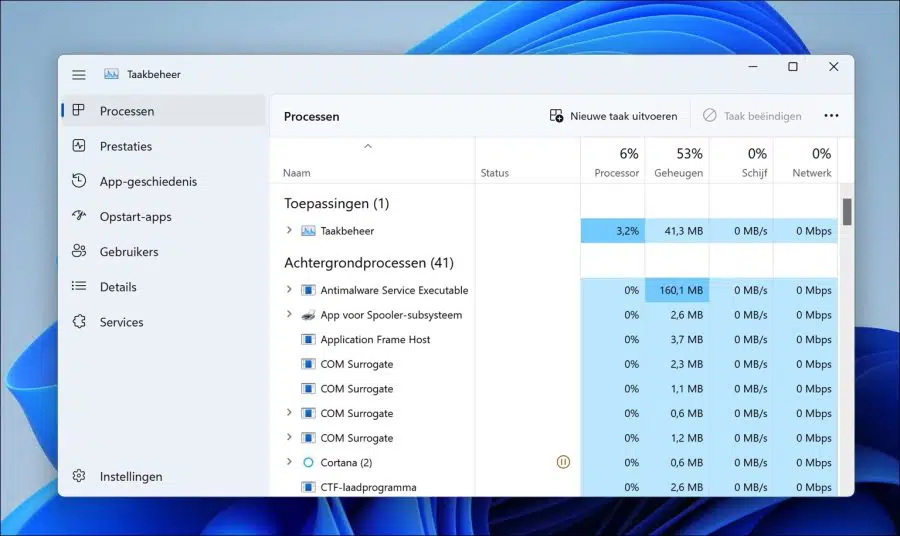The width and height of the screenshot is (900, 536).
Task: Open the Opstart-apps page
Action: pyautogui.click(x=164, y=216)
